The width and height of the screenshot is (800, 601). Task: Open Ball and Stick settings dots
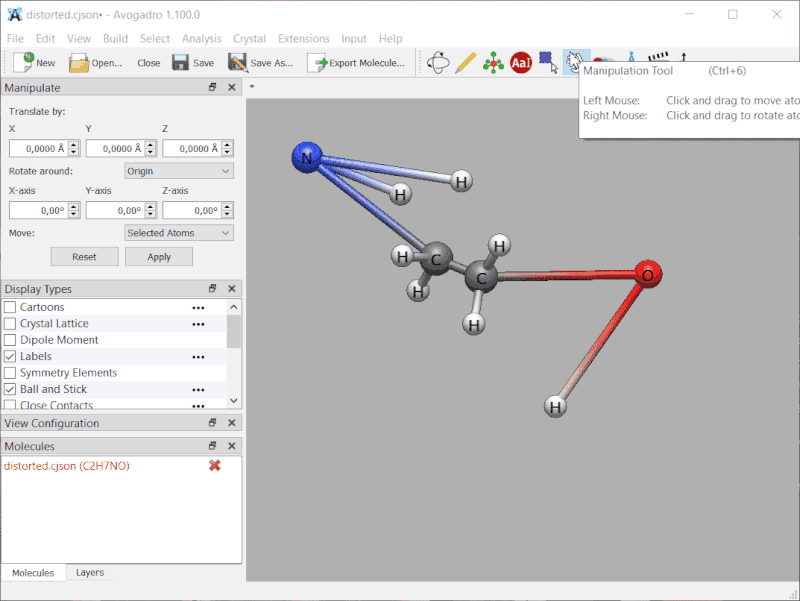click(198, 390)
